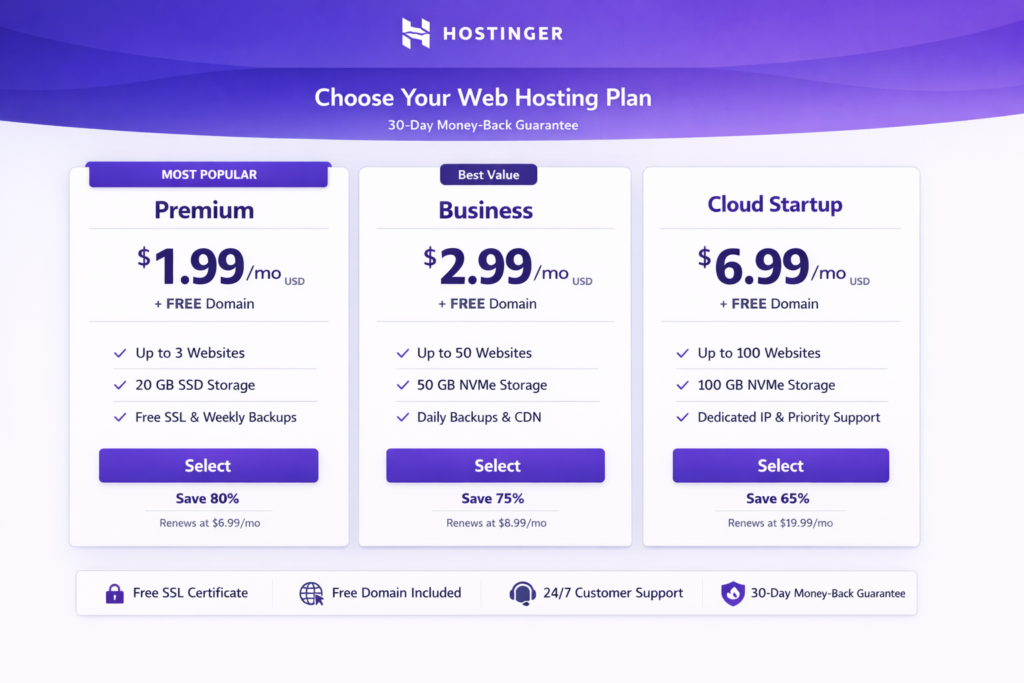Click the Free Domain globe icon
This screenshot has width=1024, height=683.
tap(311, 593)
